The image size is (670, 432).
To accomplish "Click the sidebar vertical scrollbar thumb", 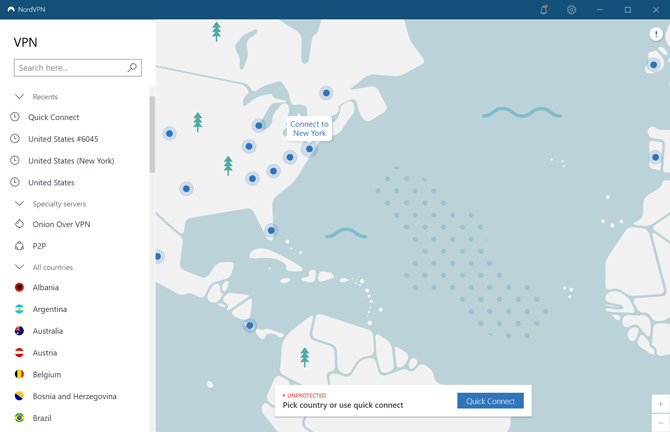I will (152, 134).
